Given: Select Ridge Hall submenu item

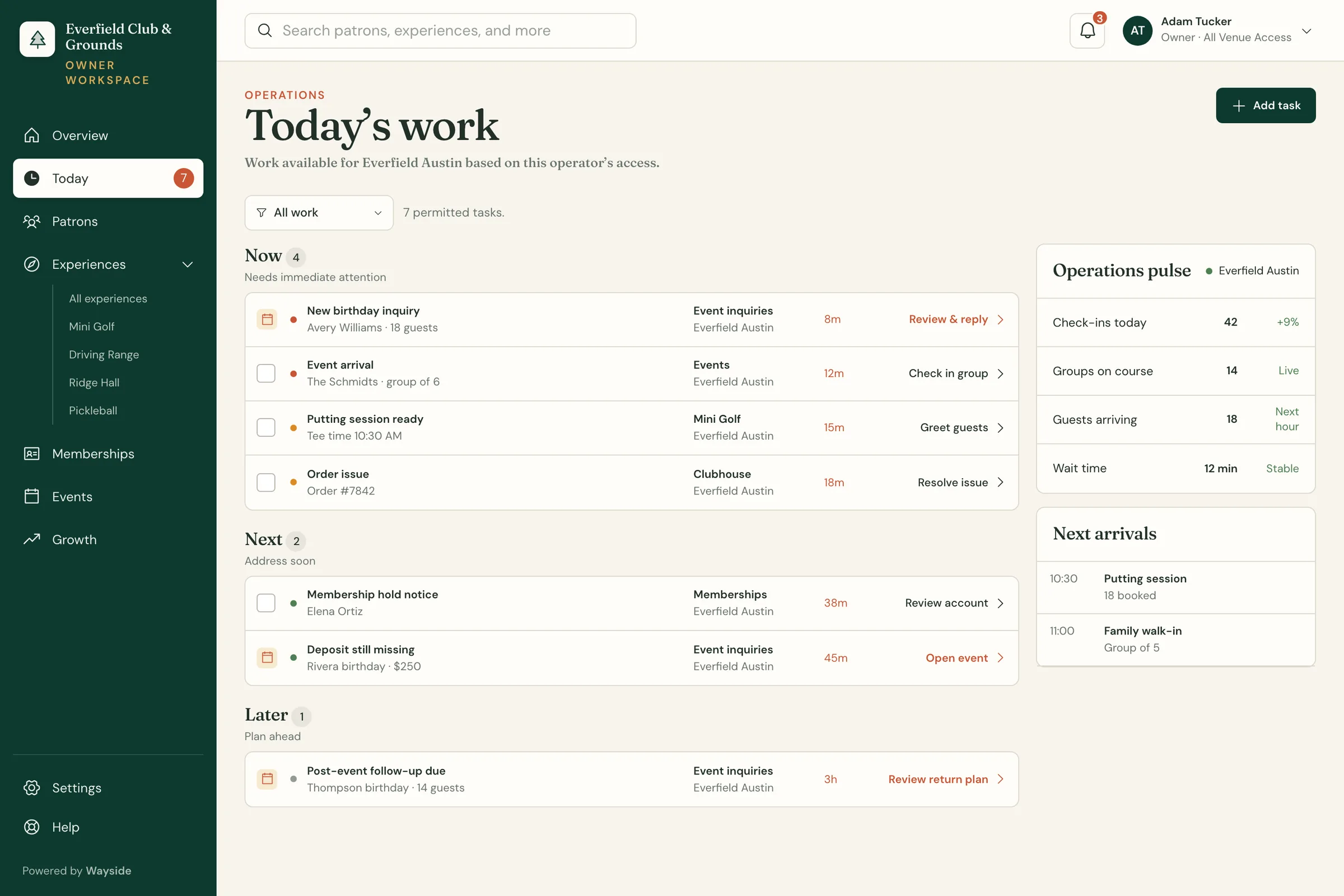Looking at the screenshot, I should tap(94, 382).
